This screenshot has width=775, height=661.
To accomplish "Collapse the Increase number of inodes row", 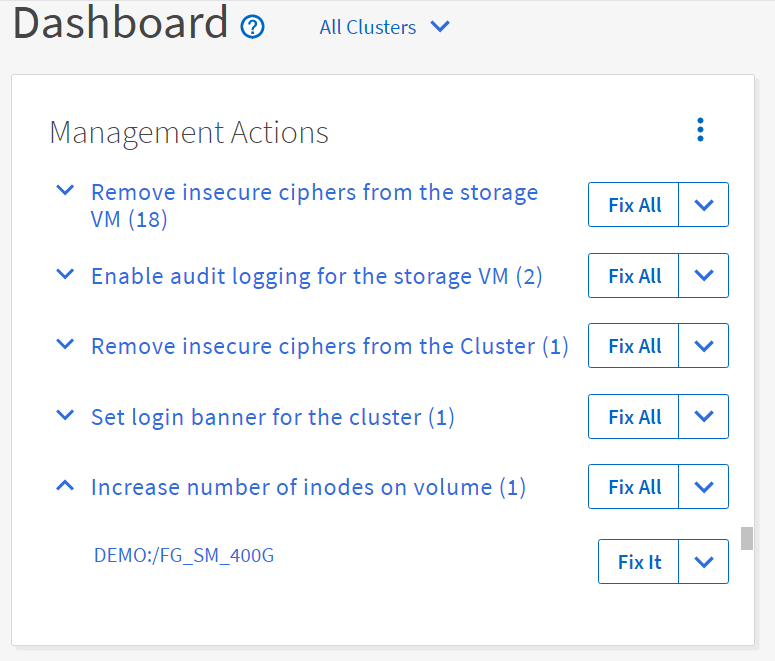I will pyautogui.click(x=65, y=486).
